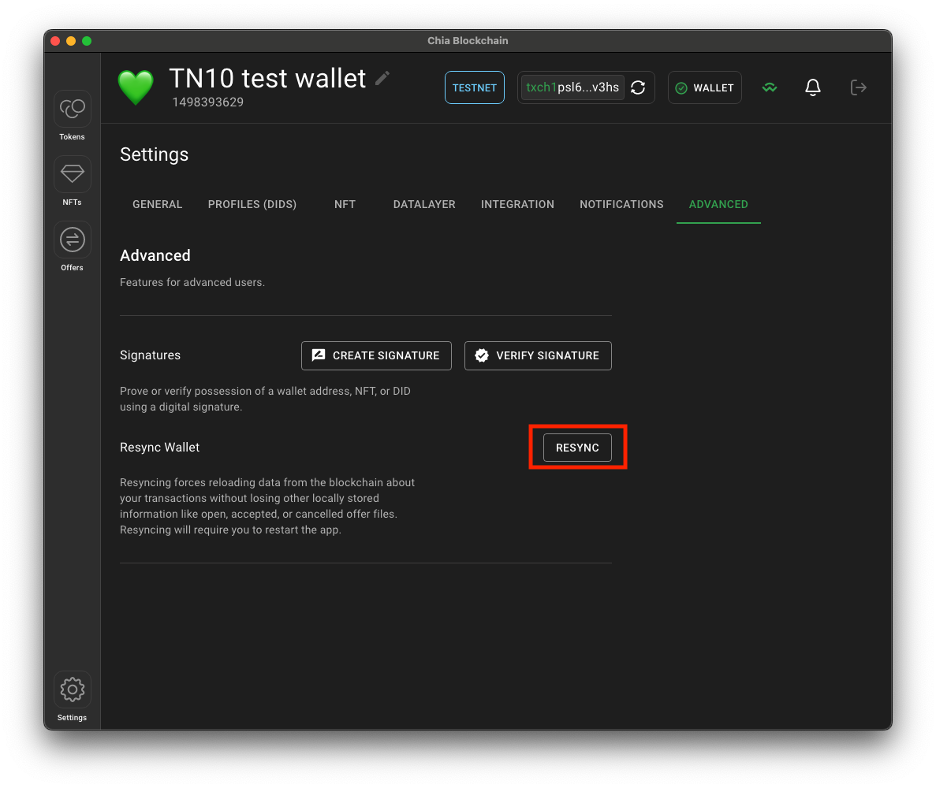Generate new receive address refresh icon
936x788 pixels.
click(x=638, y=88)
